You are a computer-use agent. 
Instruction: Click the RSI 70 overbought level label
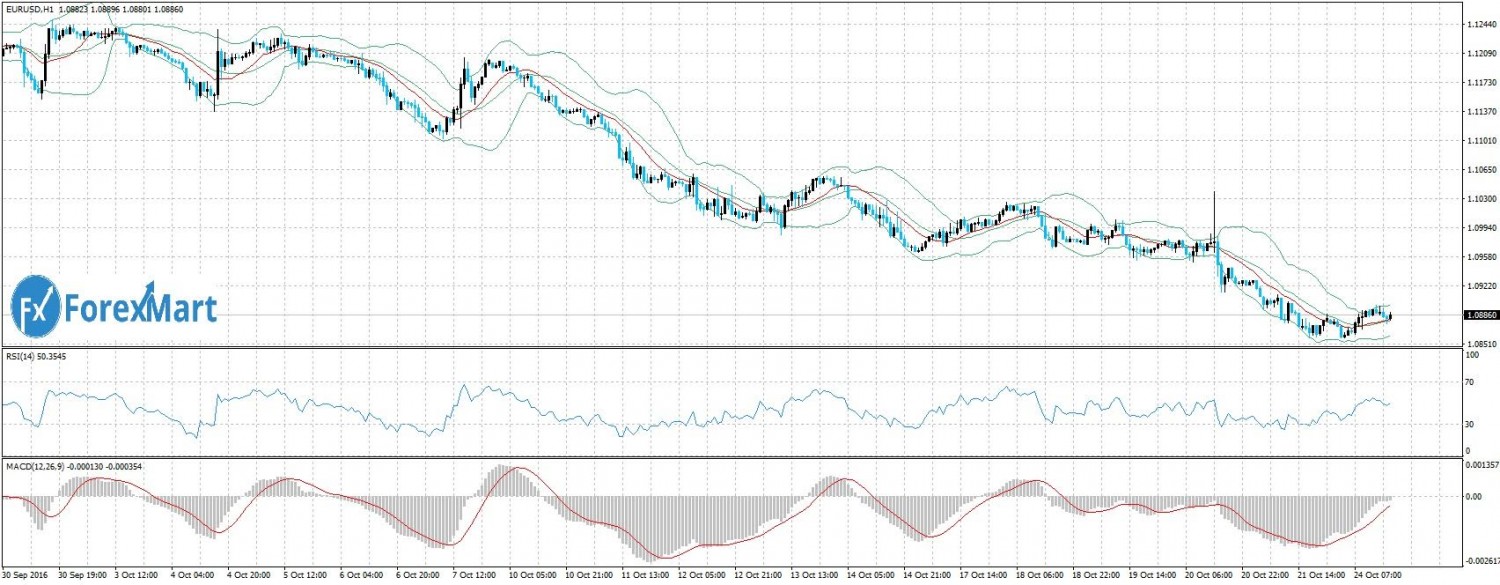tap(1464, 382)
